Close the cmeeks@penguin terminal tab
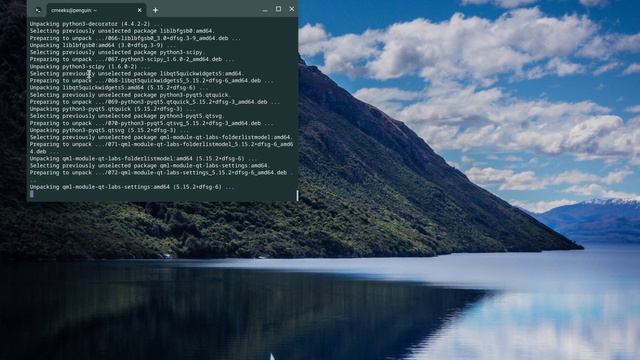The height and width of the screenshot is (360, 640). [x=140, y=10]
